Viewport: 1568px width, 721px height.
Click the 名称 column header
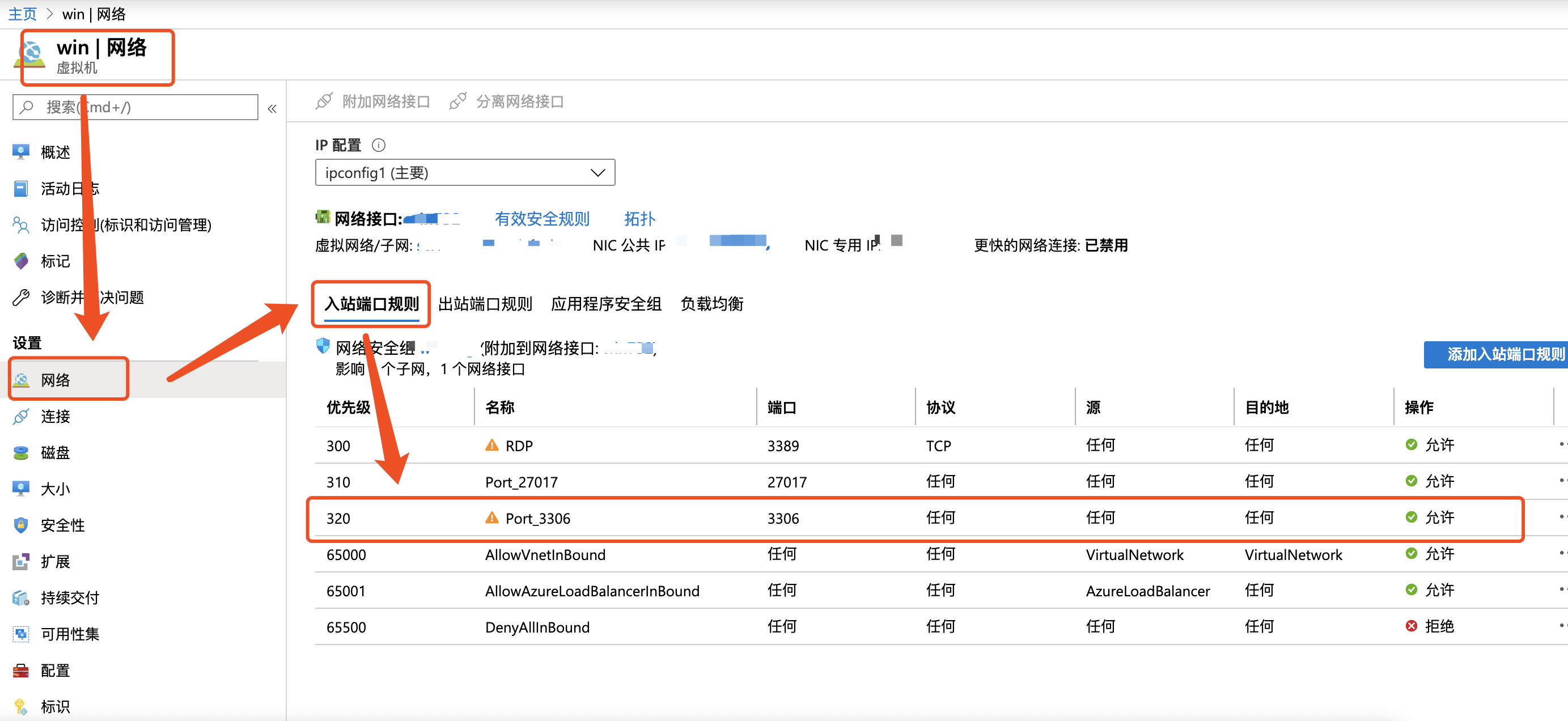(500, 407)
